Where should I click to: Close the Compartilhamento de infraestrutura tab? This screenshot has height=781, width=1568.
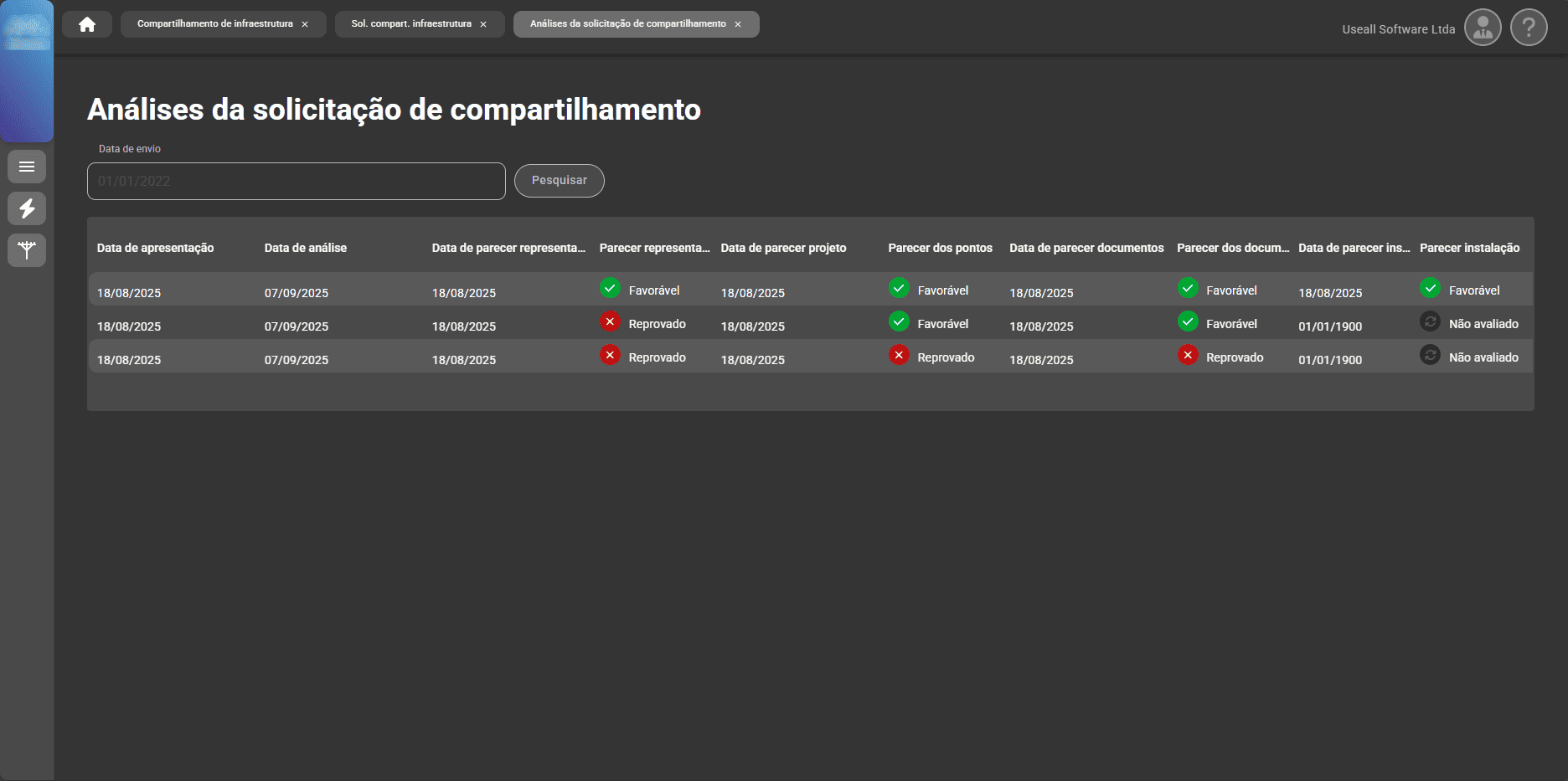305,24
